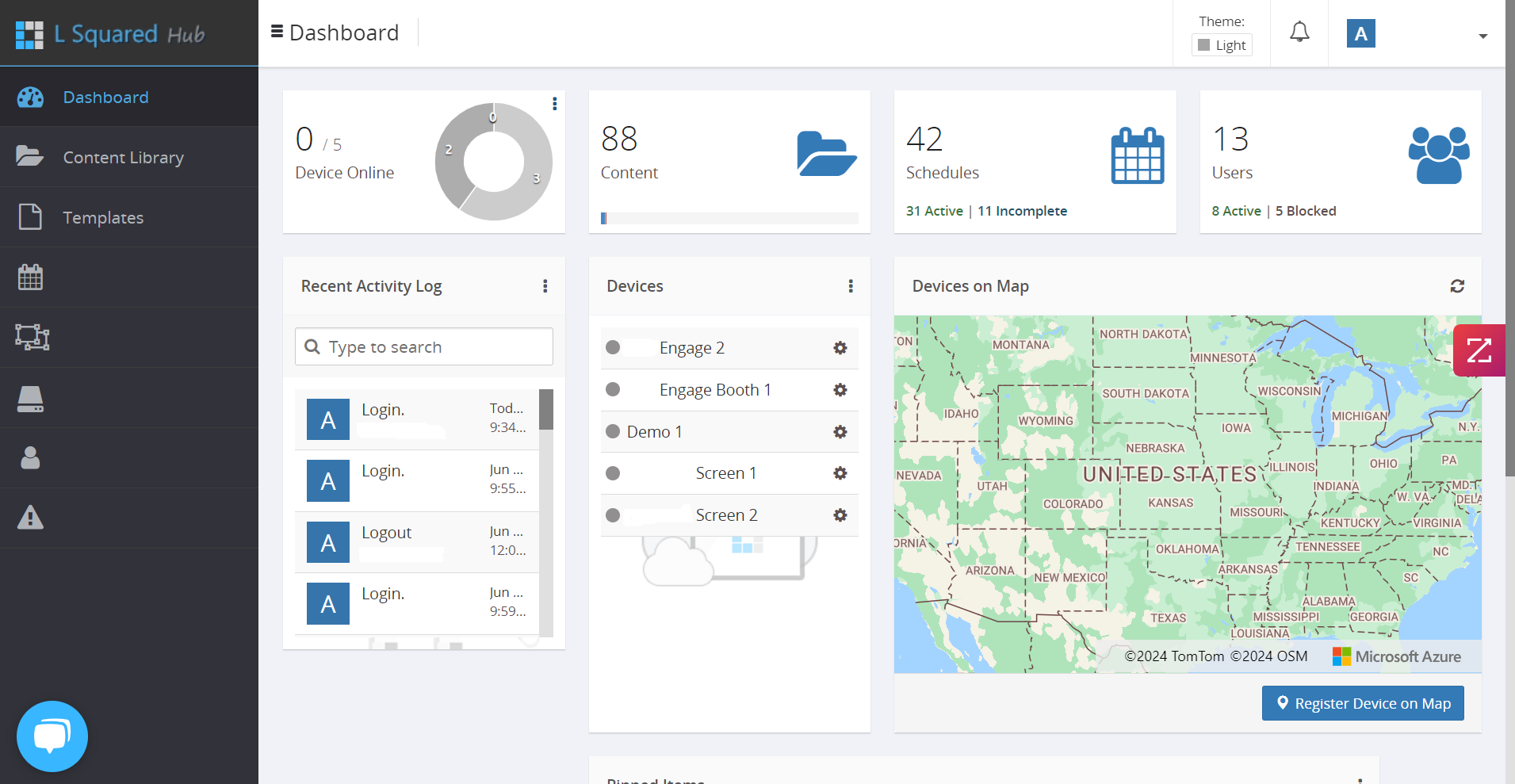
Task: Click the user profile sidebar icon
Action: (30, 458)
